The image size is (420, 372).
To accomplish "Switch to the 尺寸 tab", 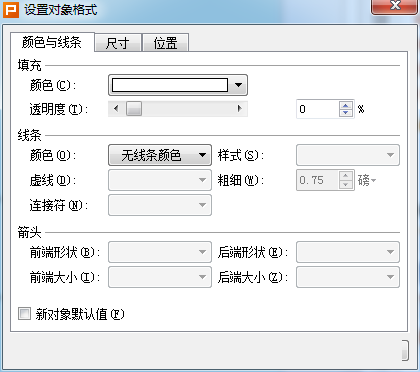I will [118, 43].
